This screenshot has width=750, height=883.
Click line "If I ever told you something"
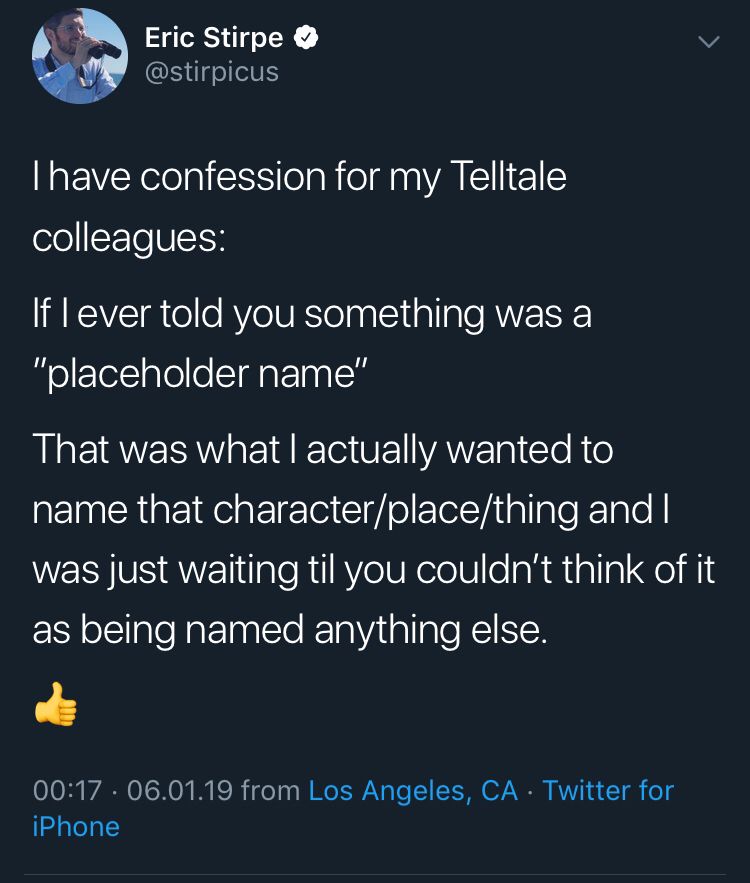coord(311,314)
